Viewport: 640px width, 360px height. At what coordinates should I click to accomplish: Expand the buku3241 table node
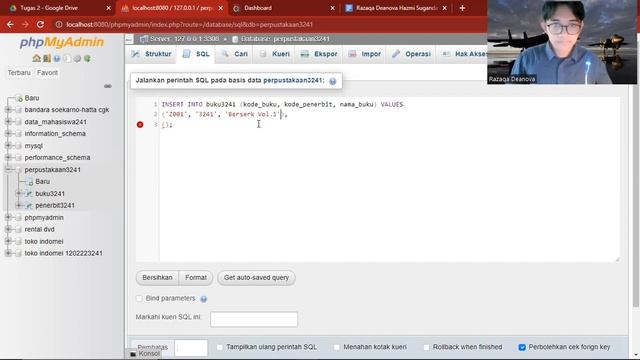pyautogui.click(x=18, y=193)
